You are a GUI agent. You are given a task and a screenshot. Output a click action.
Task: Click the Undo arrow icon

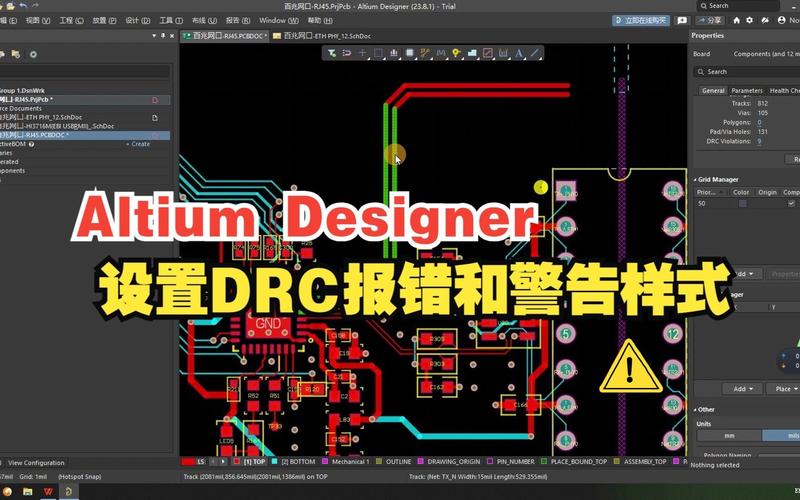(23, 6)
